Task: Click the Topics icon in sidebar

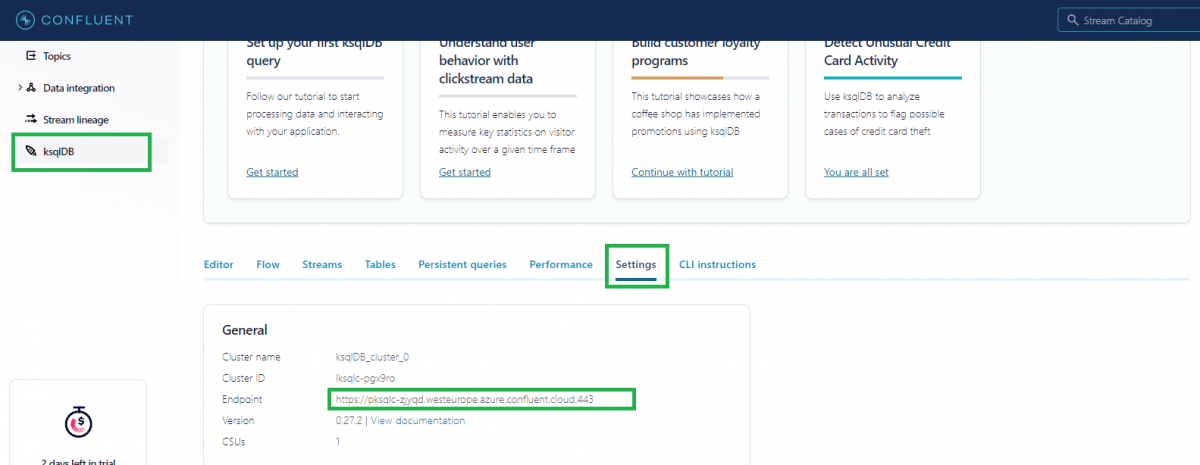Action: coord(31,56)
